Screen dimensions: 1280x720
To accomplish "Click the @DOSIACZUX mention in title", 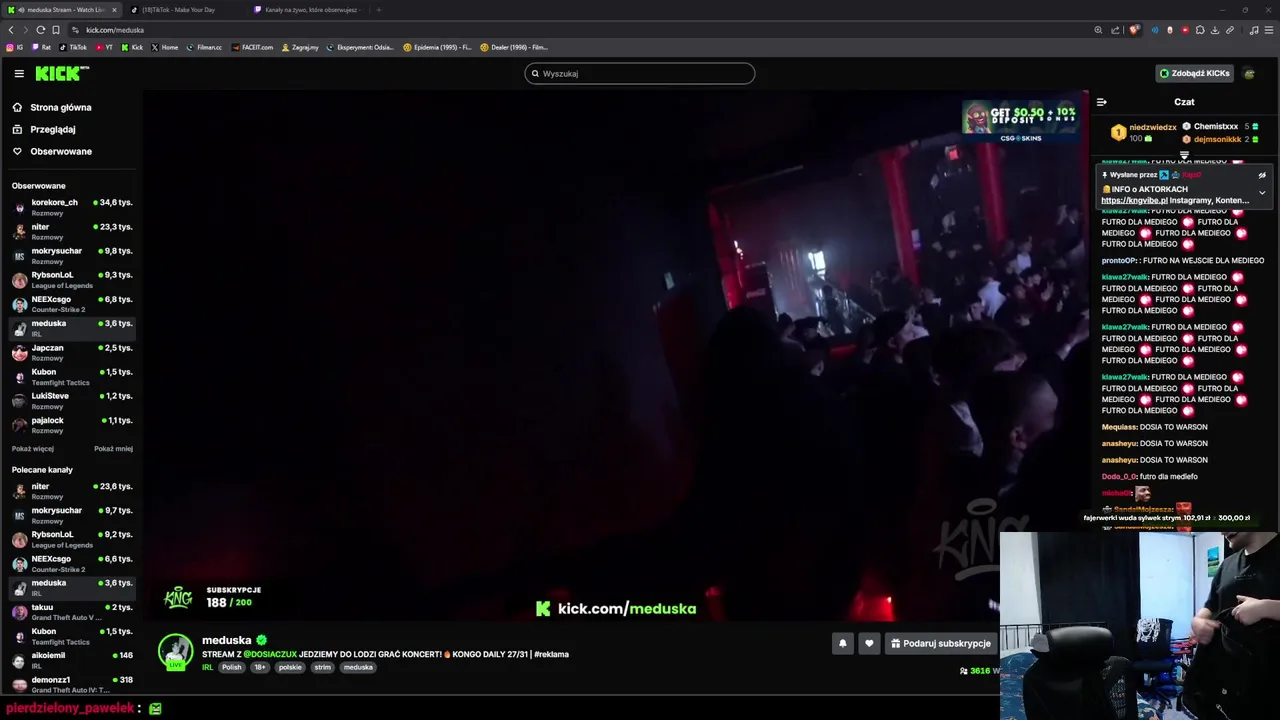I will pos(270,654).
